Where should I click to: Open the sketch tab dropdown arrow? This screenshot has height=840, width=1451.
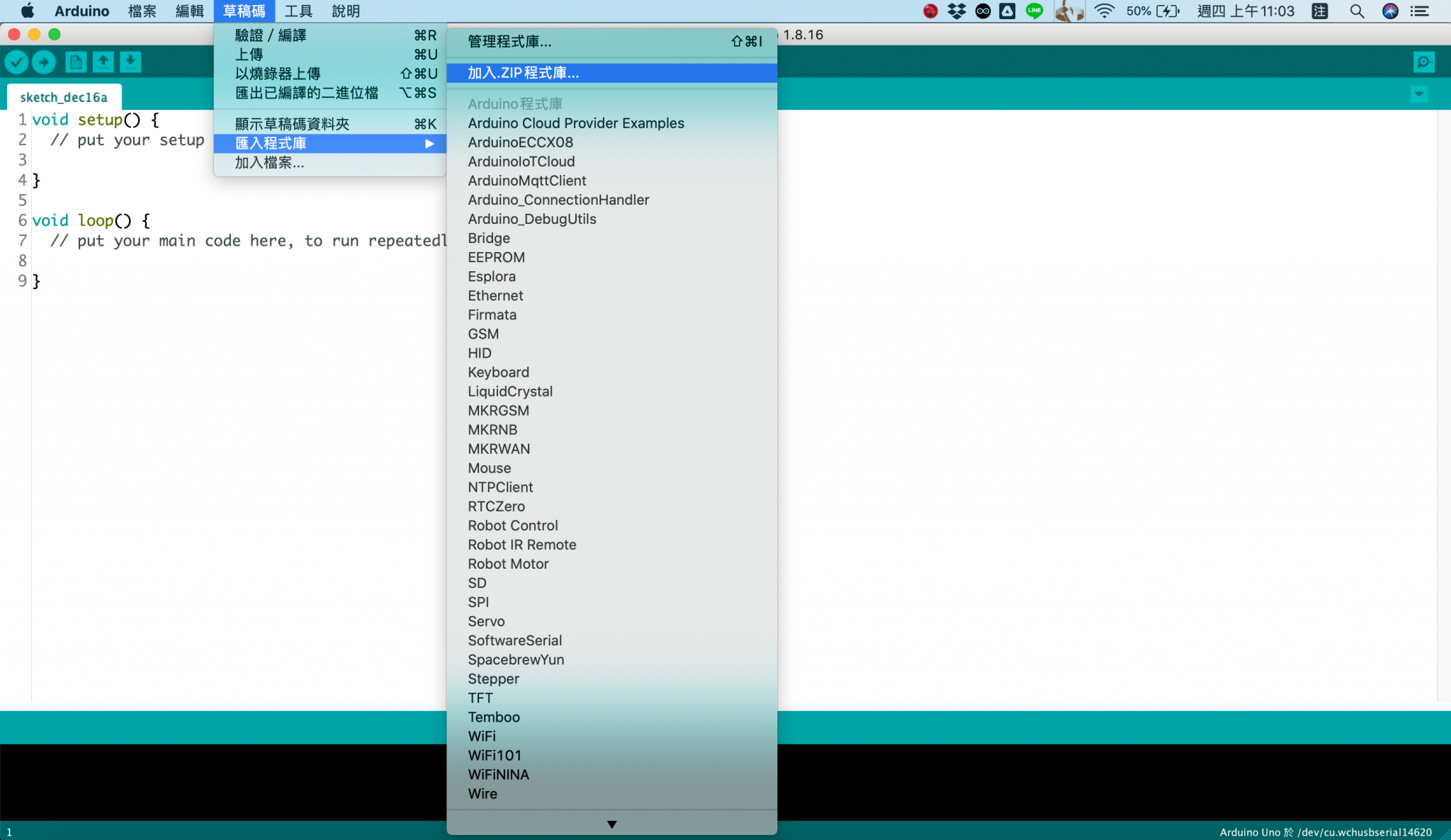point(1420,93)
